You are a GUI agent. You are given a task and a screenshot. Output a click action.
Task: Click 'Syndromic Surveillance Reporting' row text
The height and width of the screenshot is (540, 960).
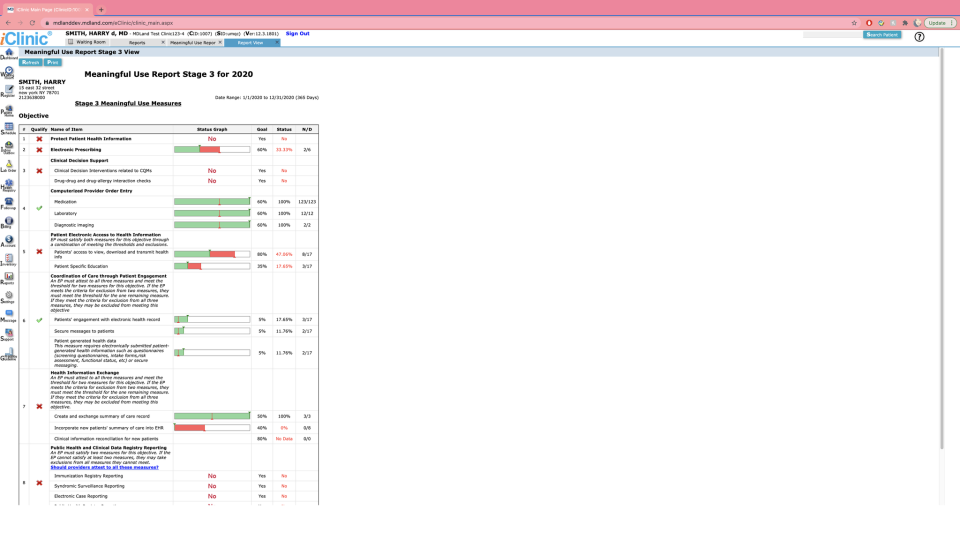(x=89, y=486)
